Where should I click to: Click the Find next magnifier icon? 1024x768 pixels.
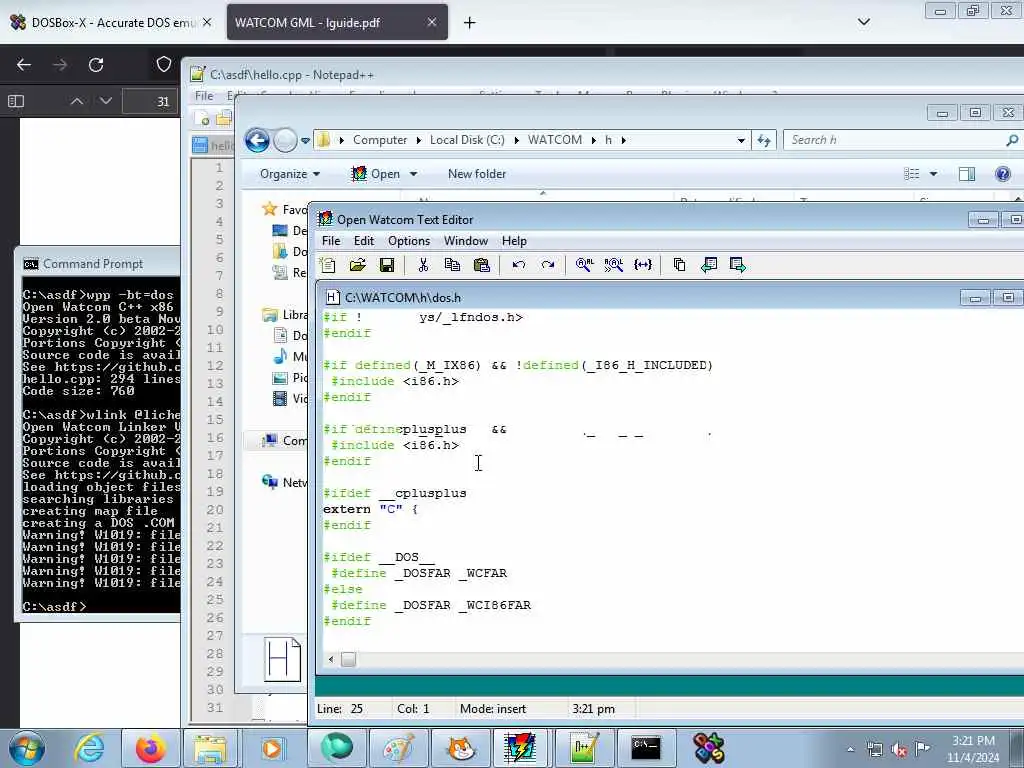click(613, 264)
